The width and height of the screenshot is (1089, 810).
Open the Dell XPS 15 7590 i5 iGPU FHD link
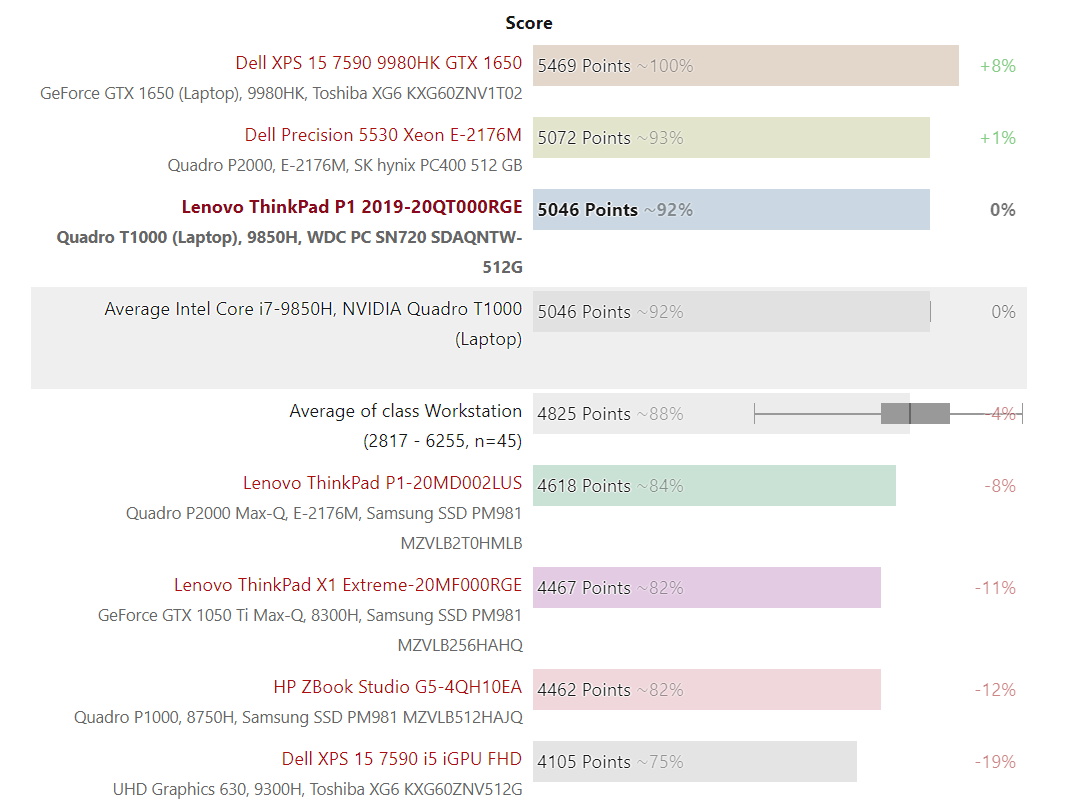(x=402, y=759)
